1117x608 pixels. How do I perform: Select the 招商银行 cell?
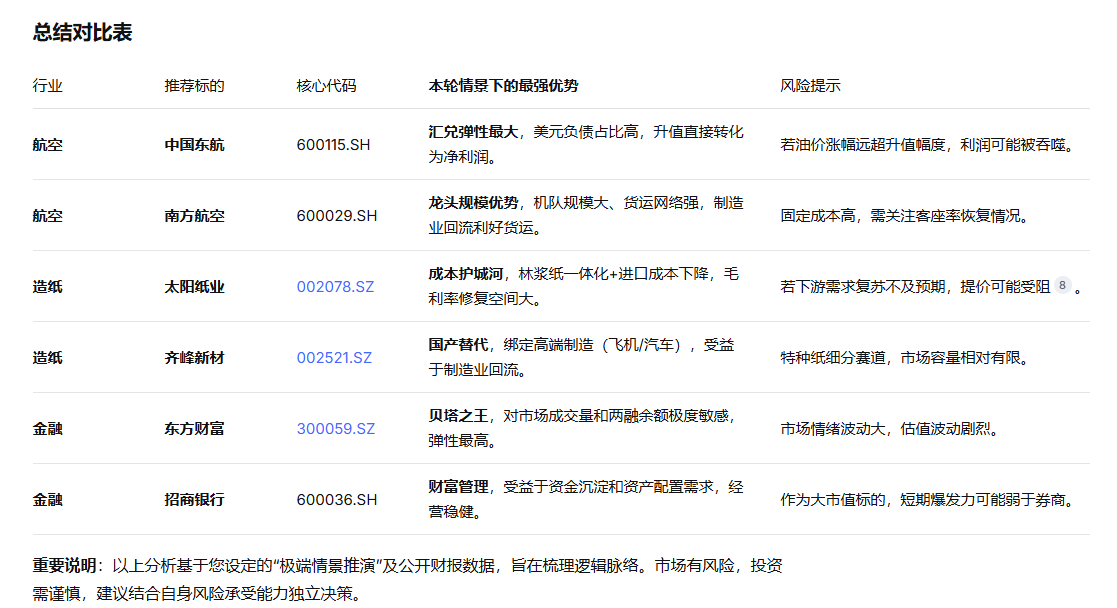(194, 500)
